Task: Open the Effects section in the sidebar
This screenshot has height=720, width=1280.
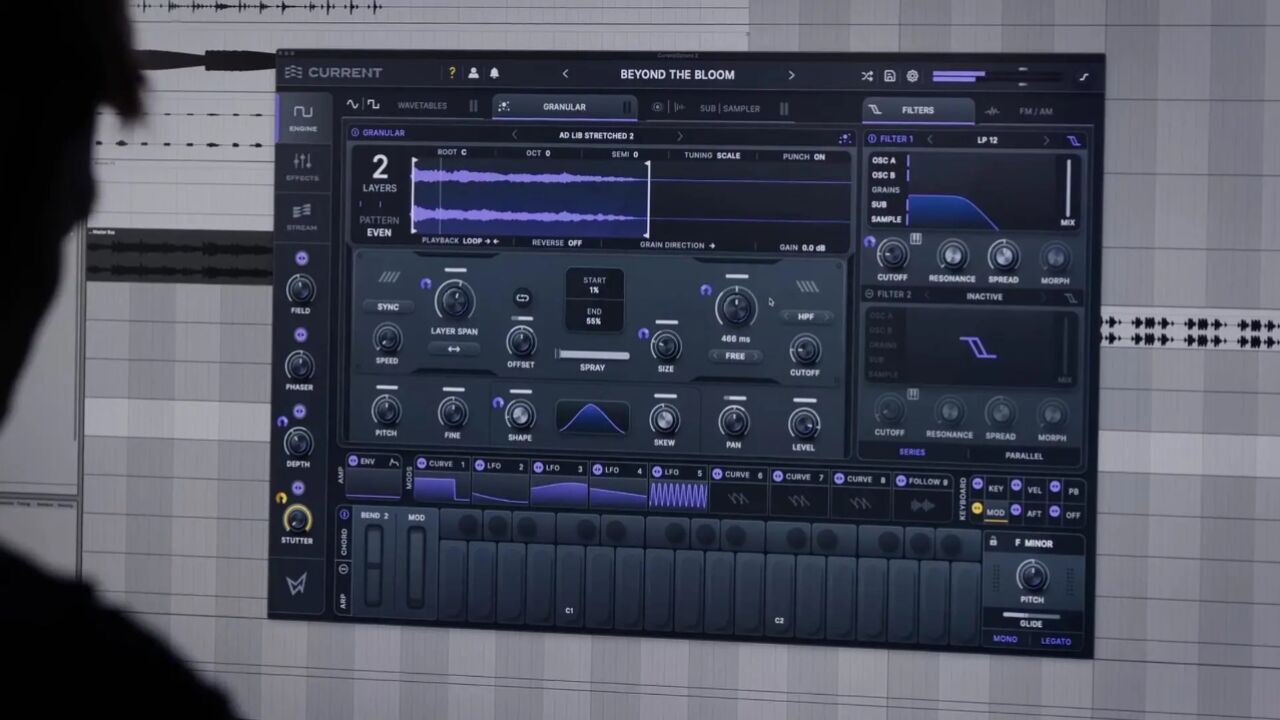Action: [x=302, y=166]
